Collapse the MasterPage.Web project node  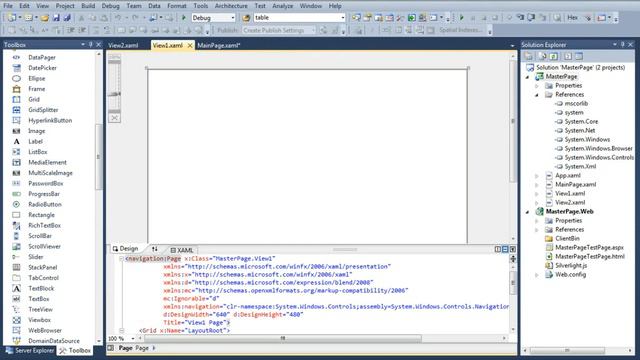pyautogui.click(x=527, y=212)
